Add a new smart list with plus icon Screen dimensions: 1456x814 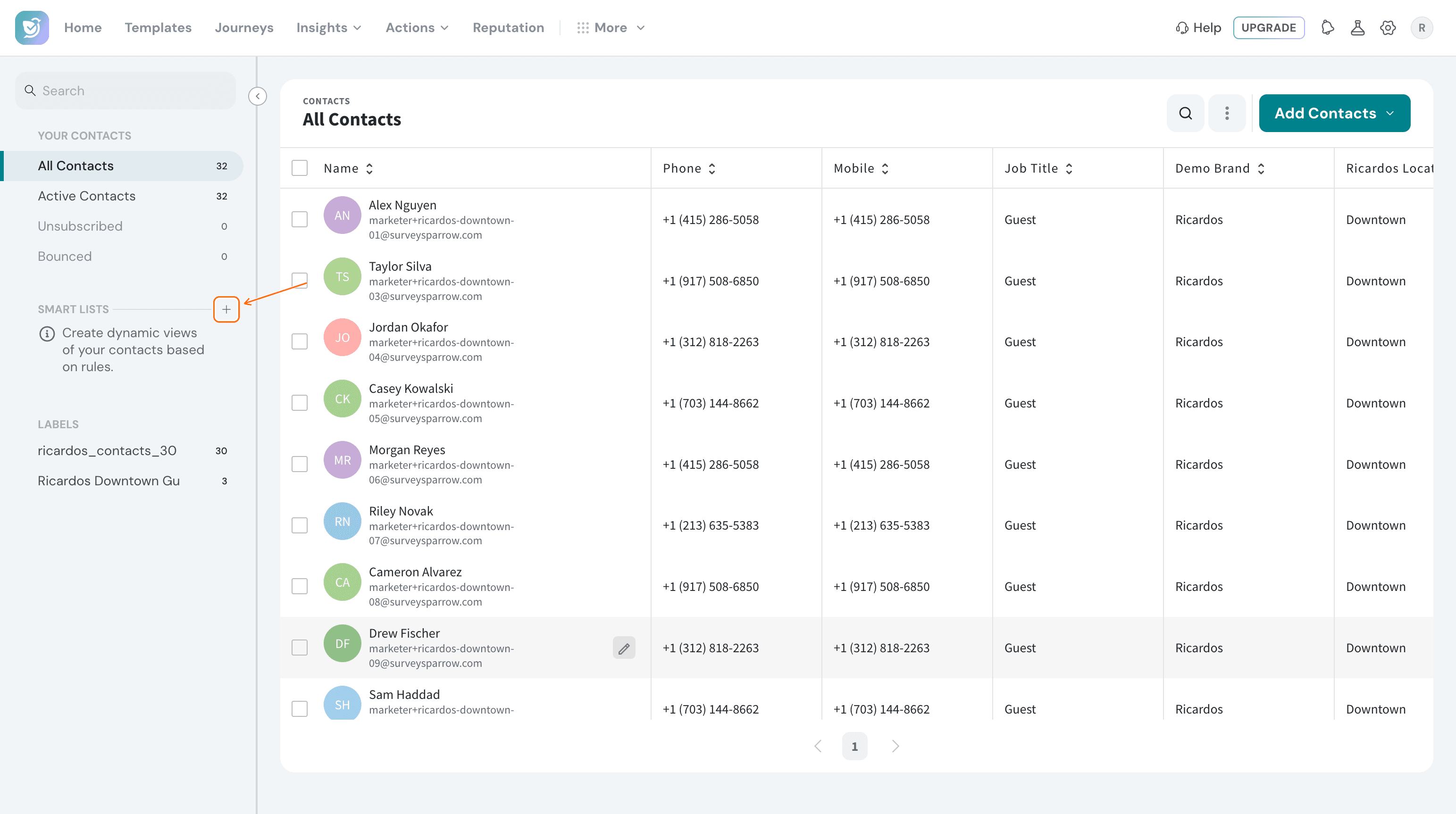click(x=226, y=309)
